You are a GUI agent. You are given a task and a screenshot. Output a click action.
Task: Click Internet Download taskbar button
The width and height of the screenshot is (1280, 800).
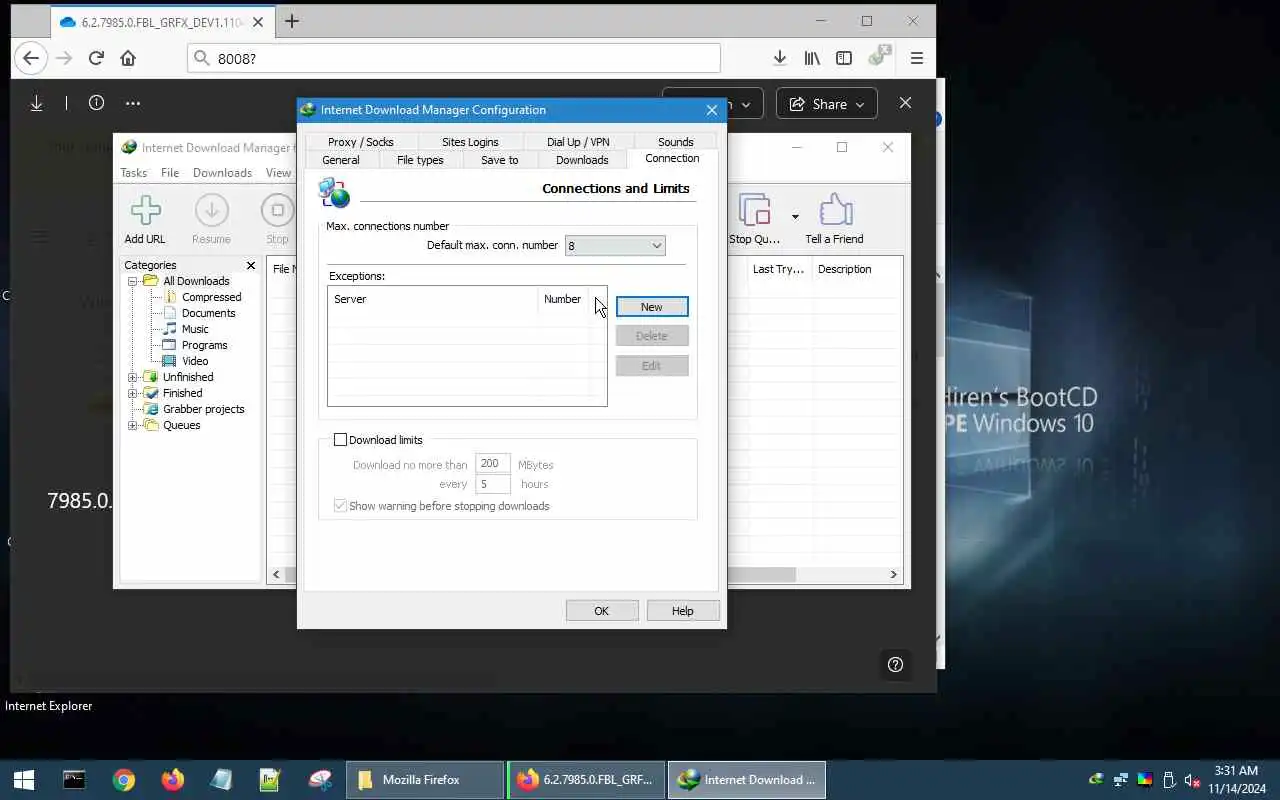[x=746, y=780]
